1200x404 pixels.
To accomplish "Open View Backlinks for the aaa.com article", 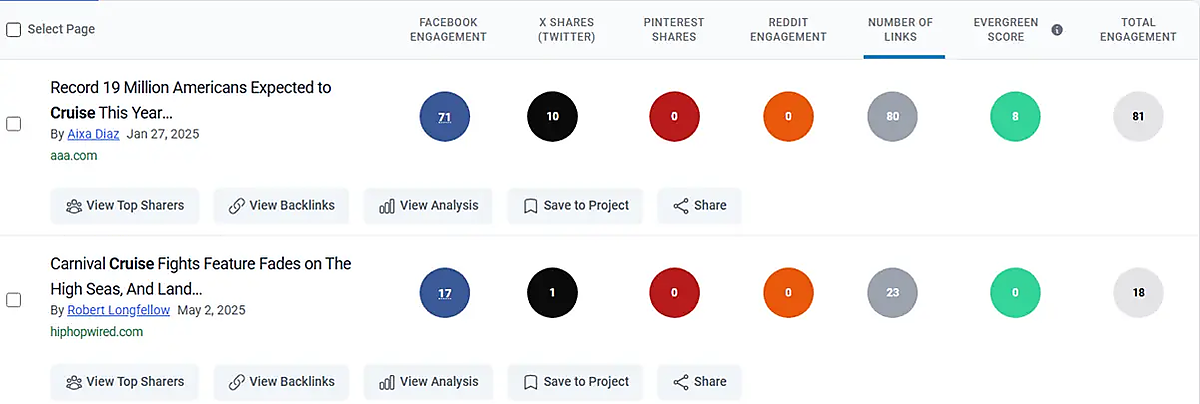I will coord(281,206).
